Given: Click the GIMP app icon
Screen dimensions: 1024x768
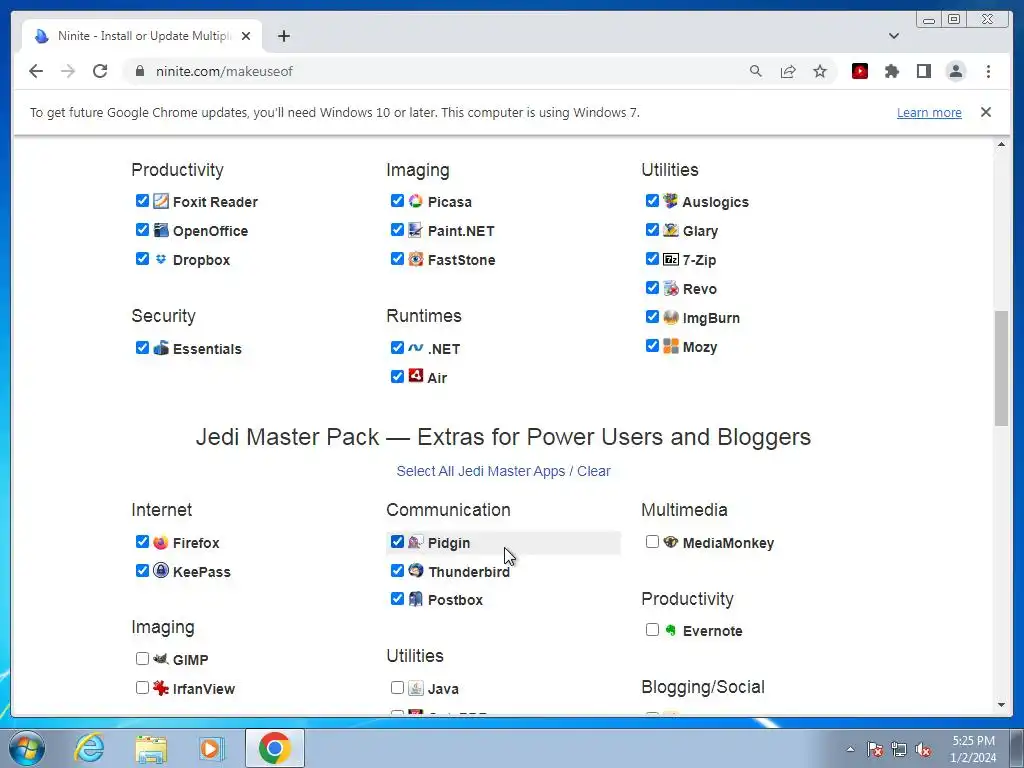Looking at the screenshot, I should pos(161,658).
